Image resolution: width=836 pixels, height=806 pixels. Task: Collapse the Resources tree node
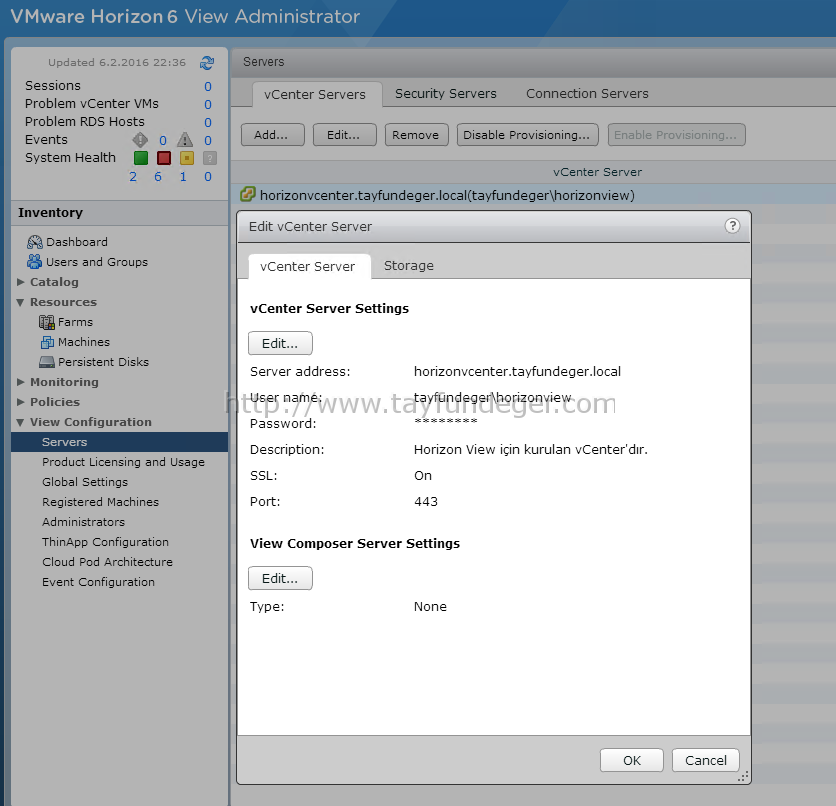click(x=20, y=302)
